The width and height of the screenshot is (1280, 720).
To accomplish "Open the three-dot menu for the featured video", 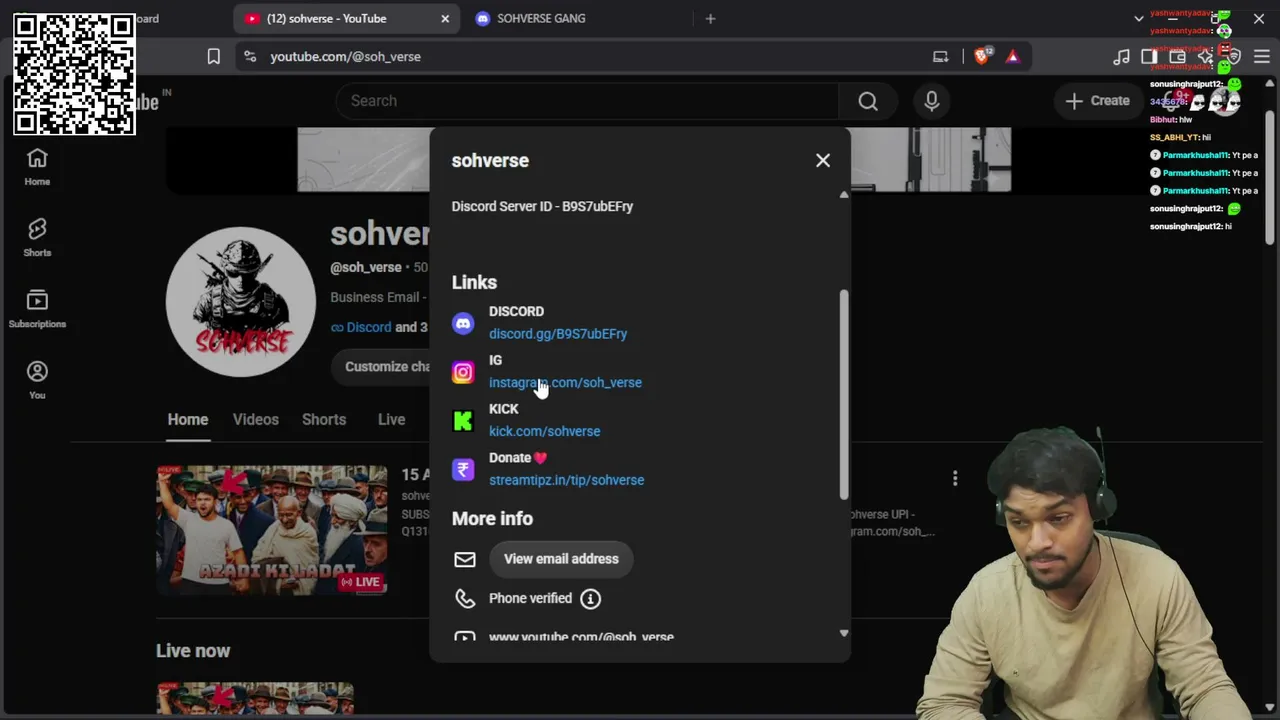I will (955, 479).
